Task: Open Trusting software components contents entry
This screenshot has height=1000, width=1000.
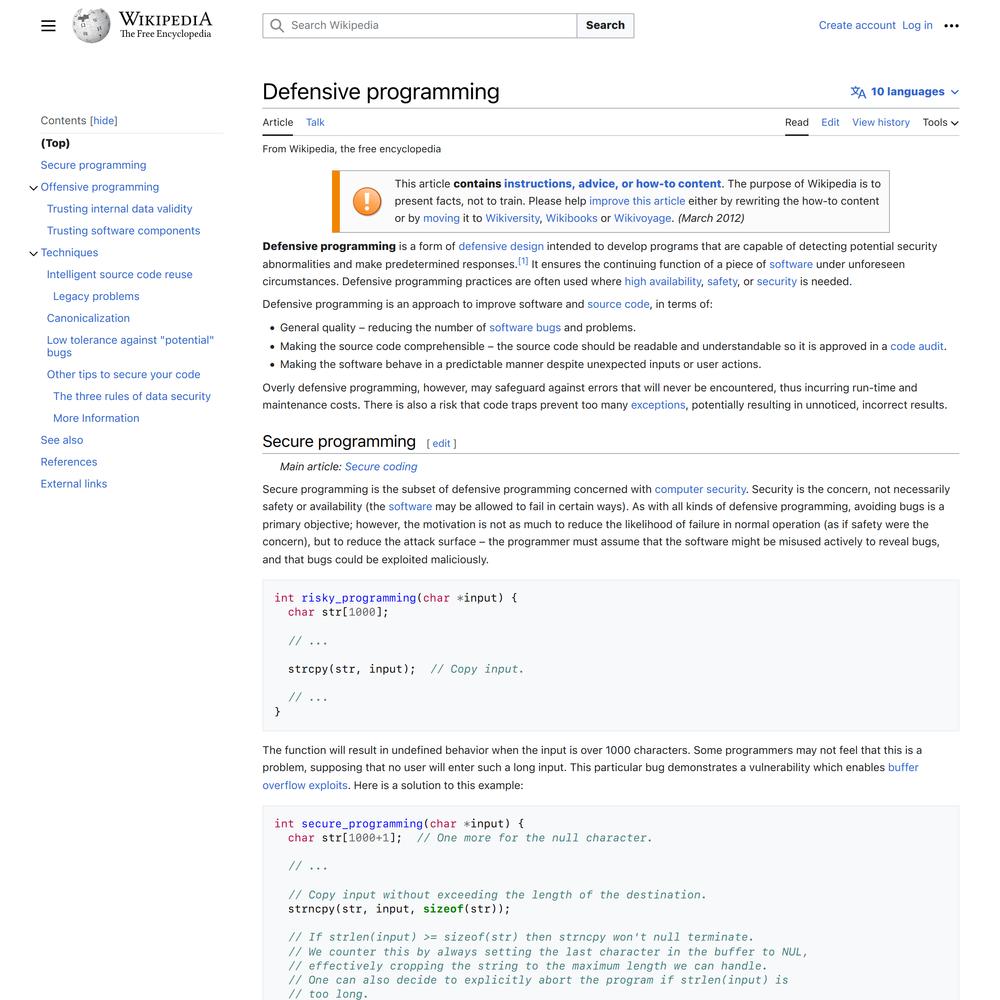Action: (x=123, y=231)
